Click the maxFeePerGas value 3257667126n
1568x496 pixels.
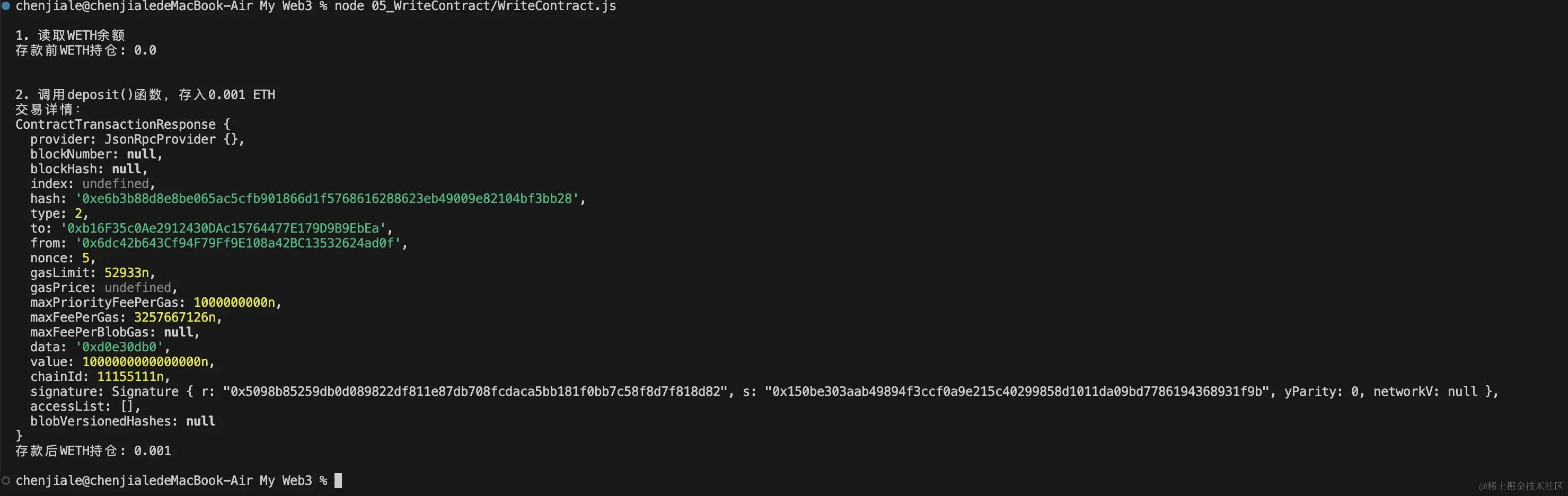click(x=175, y=317)
